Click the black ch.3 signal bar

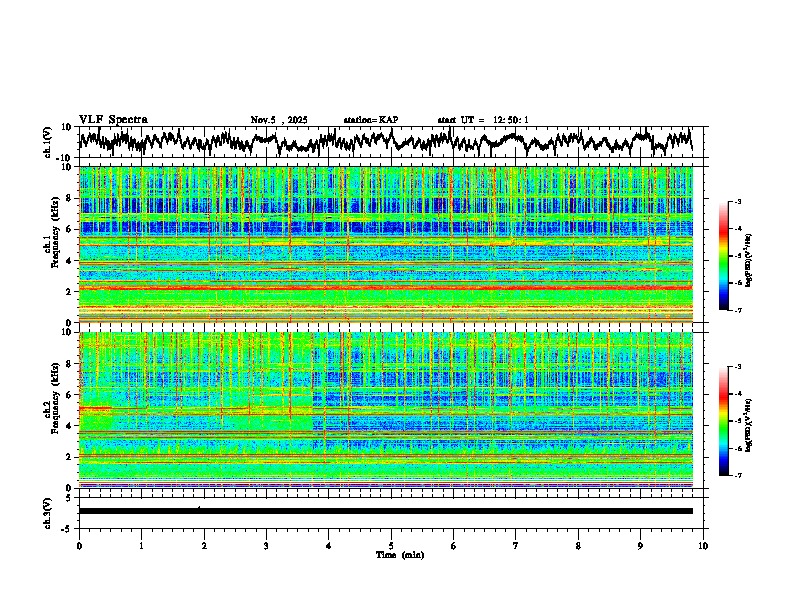click(385, 511)
